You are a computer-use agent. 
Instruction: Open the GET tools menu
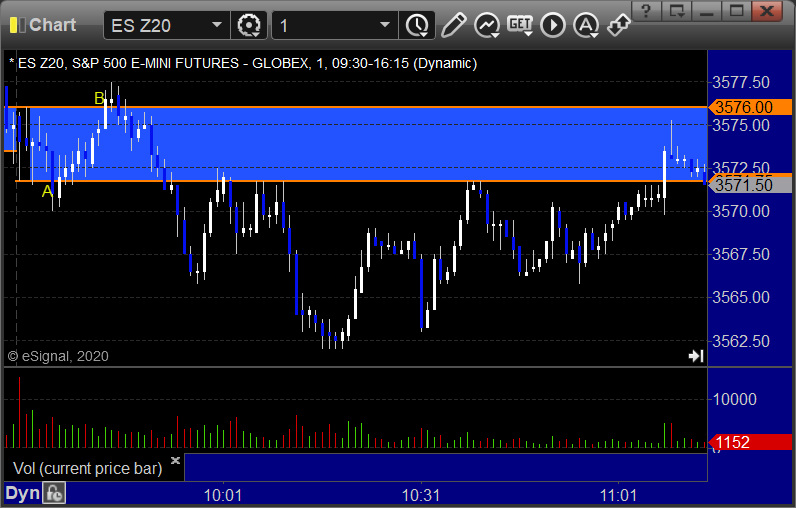pyautogui.click(x=520, y=25)
